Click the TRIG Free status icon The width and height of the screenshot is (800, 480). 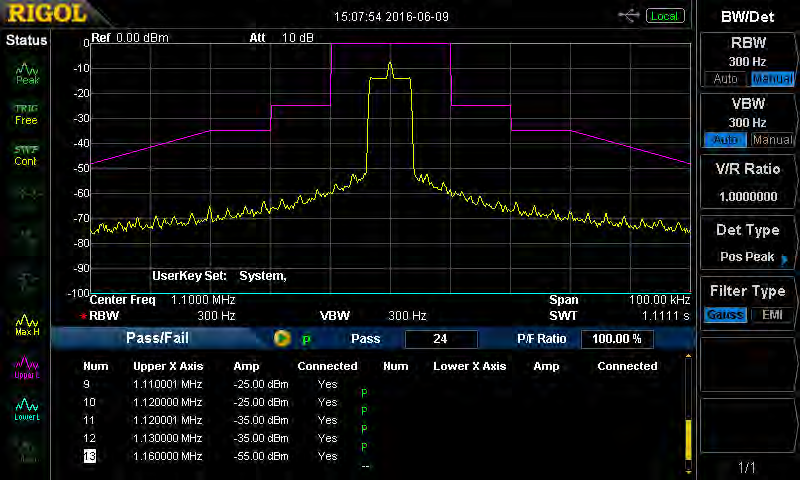click(x=26, y=115)
